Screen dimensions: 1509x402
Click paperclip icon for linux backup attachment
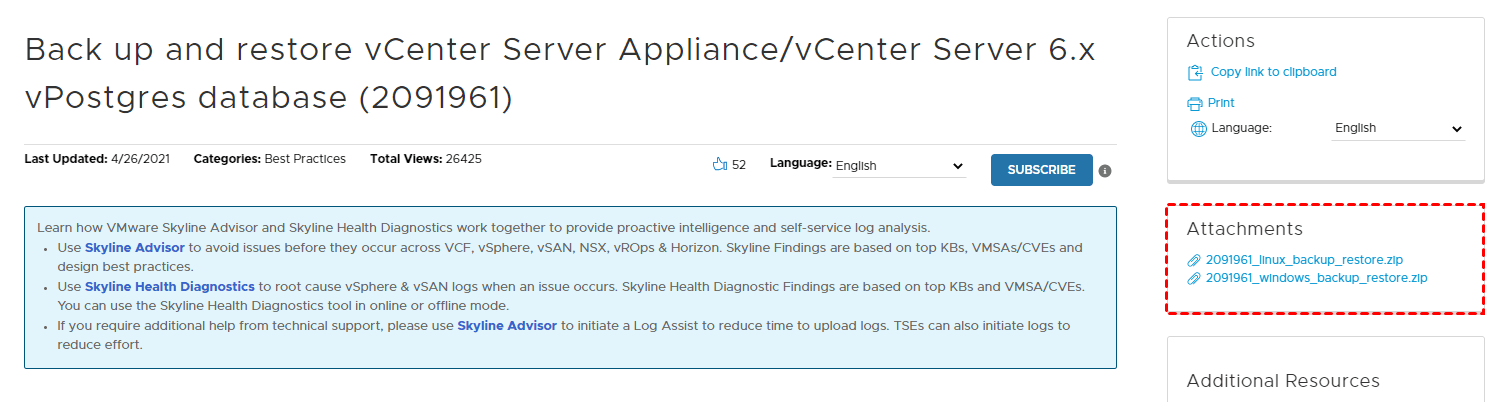(1193, 260)
